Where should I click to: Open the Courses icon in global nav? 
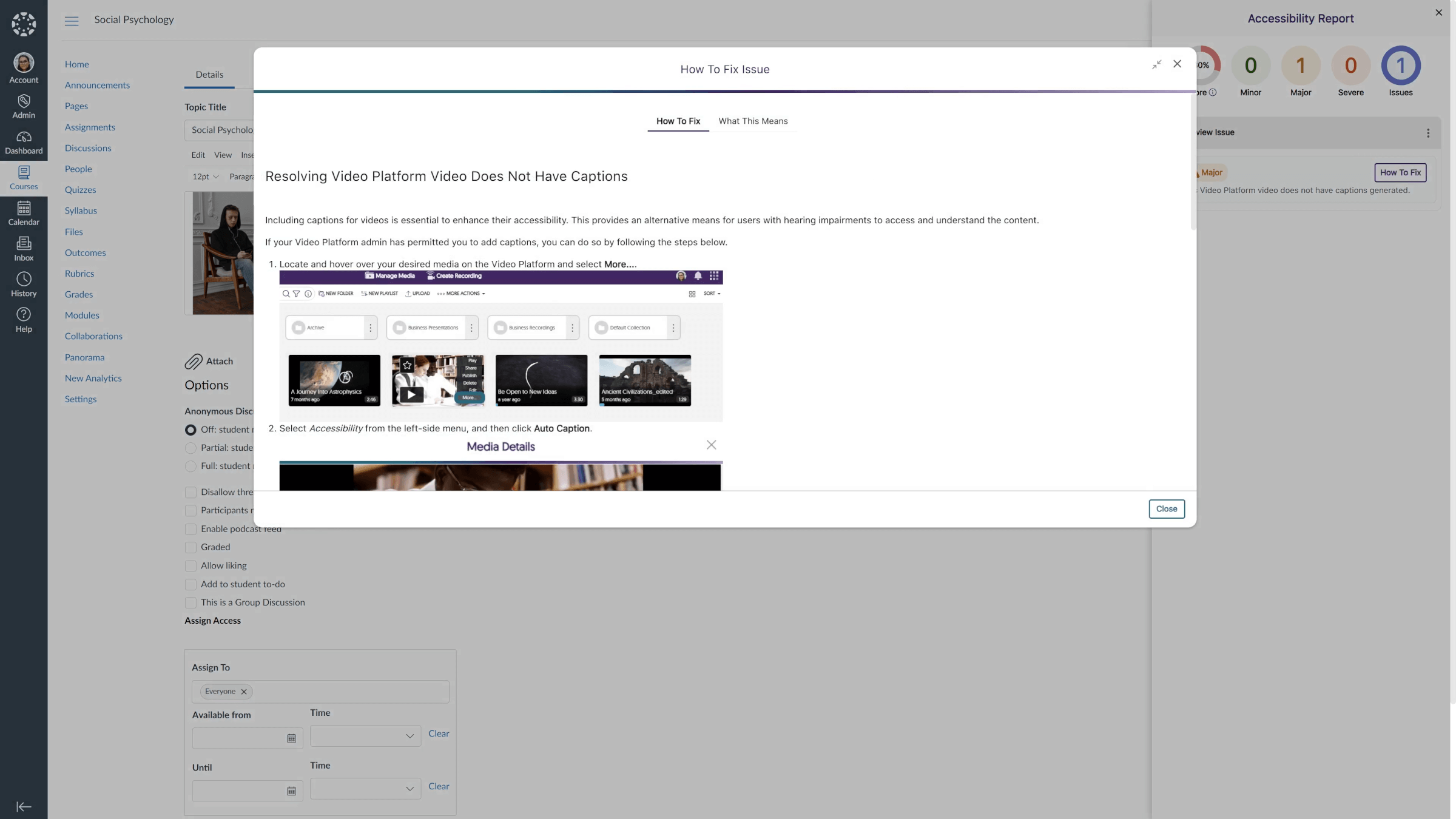coord(24,178)
